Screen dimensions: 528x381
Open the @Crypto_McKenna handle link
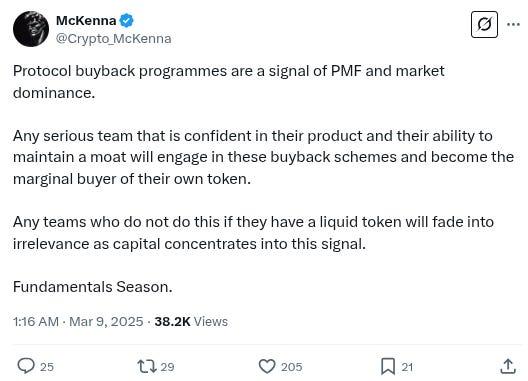(113, 39)
